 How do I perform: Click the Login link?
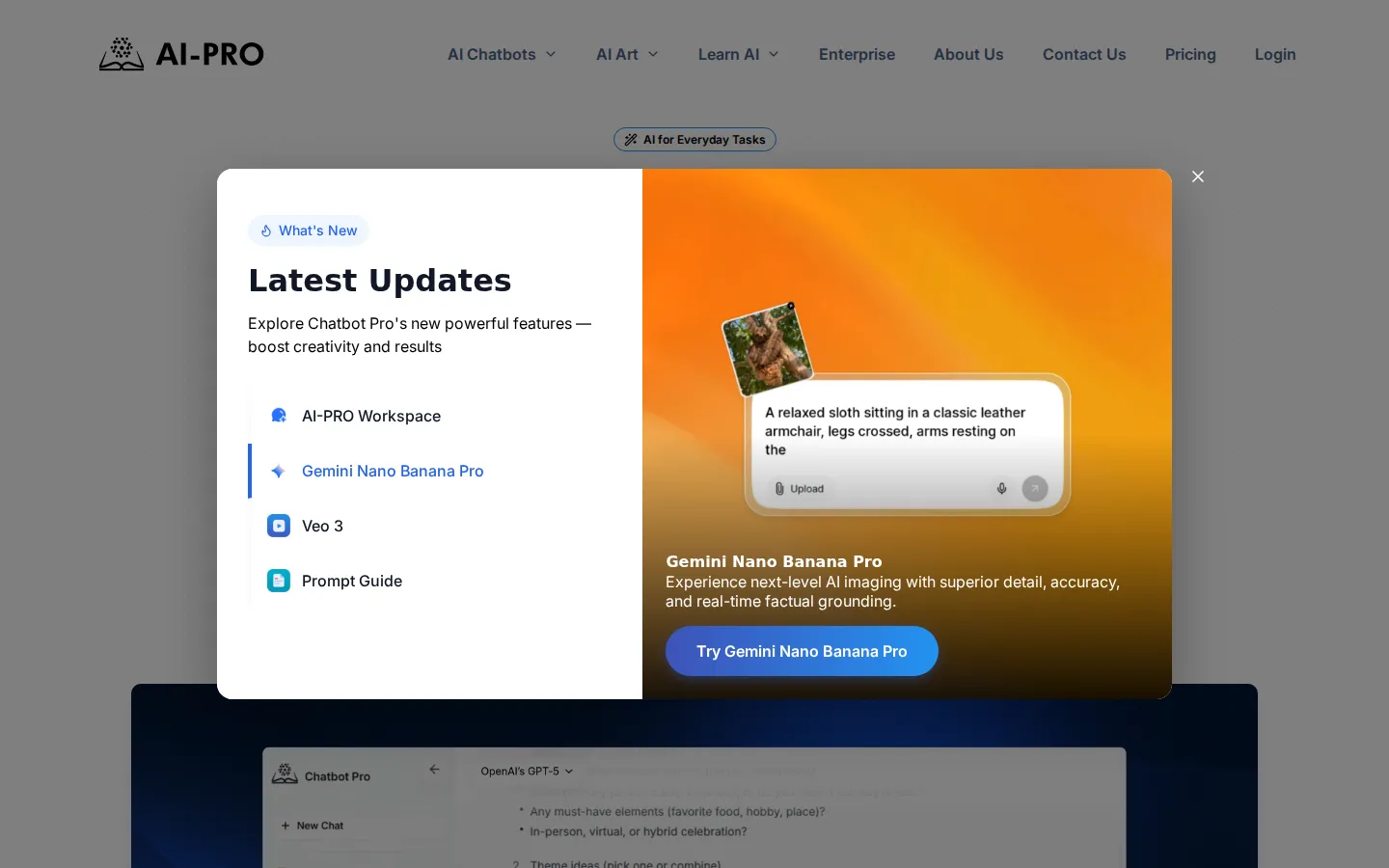[1275, 54]
